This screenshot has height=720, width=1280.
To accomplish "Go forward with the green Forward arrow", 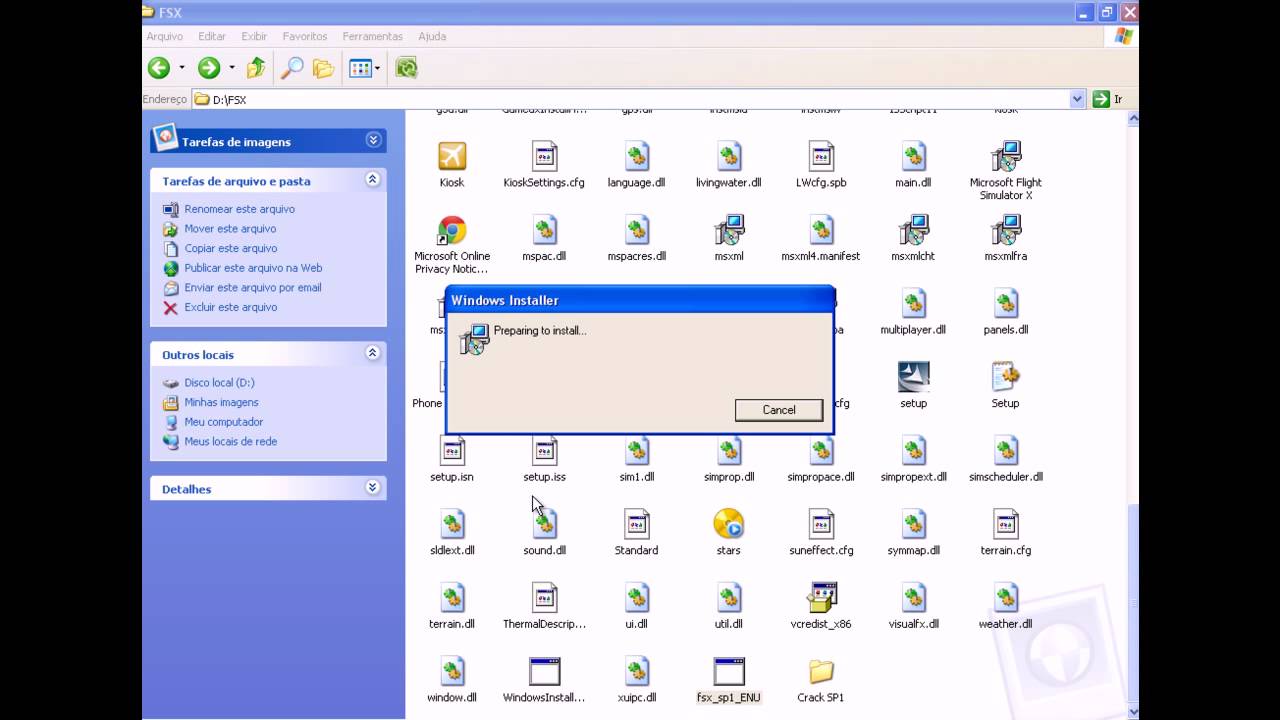I will point(209,68).
